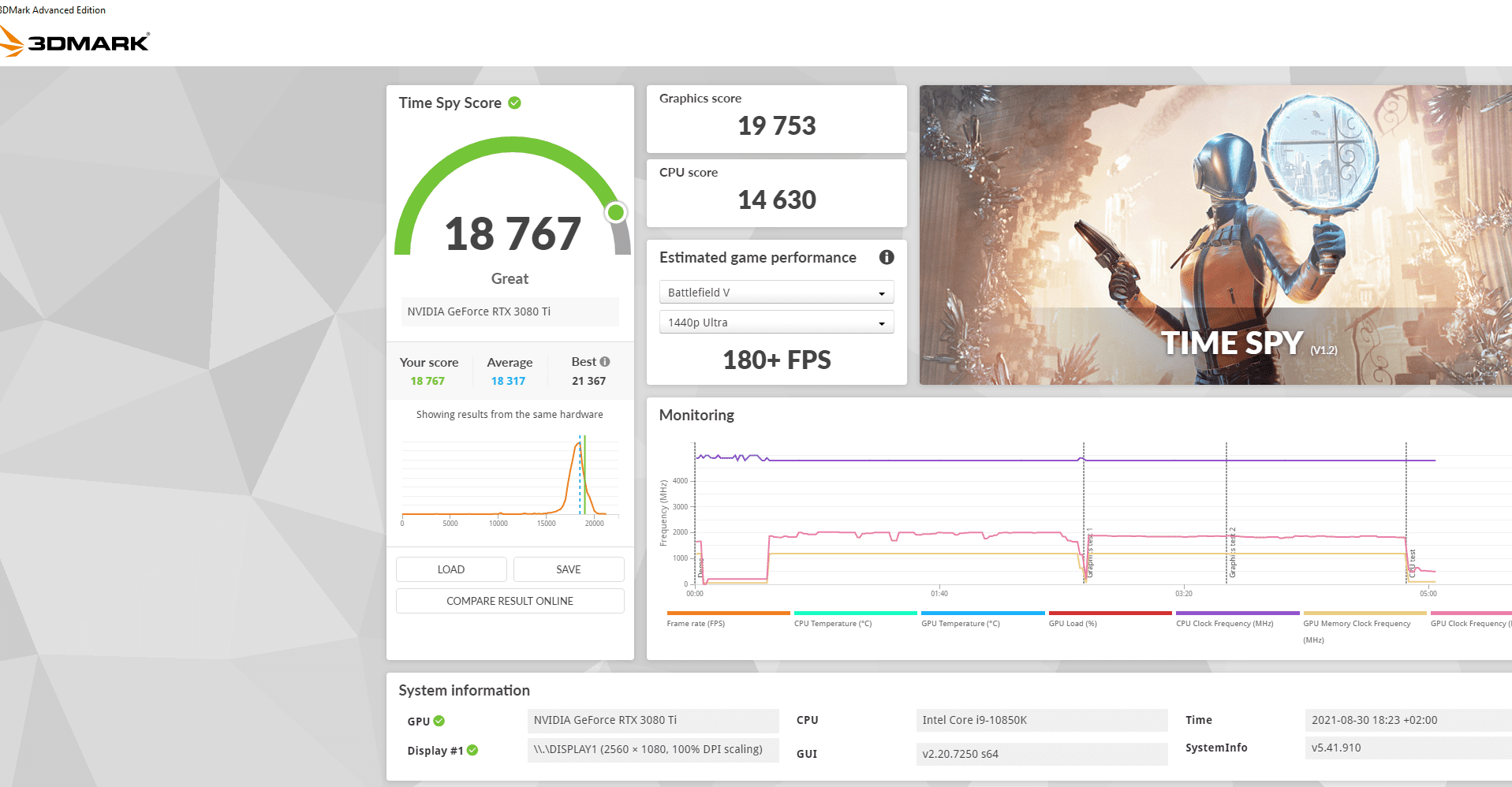This screenshot has height=787, width=1512.
Task: Click the LOAD button
Action: [451, 569]
